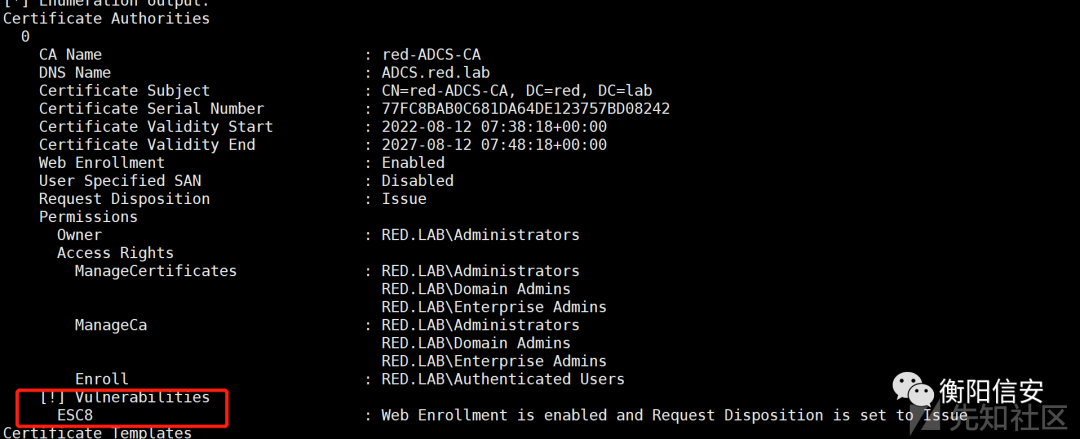Click the Certificate Serial Number value

coord(526,108)
